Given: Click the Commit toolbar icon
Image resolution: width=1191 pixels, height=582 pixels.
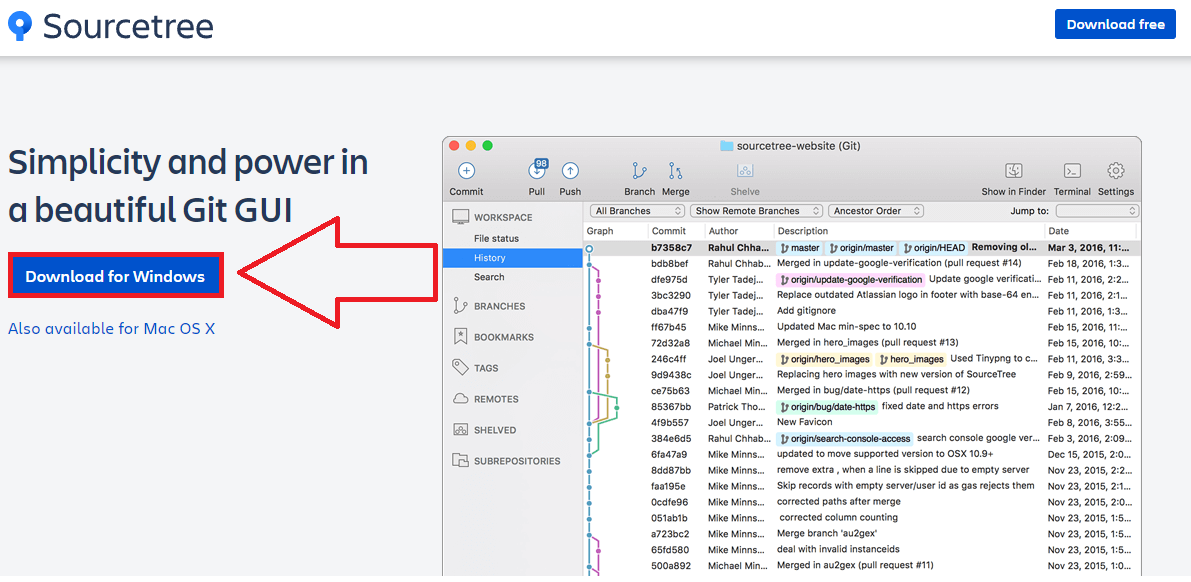Looking at the screenshot, I should 466,171.
